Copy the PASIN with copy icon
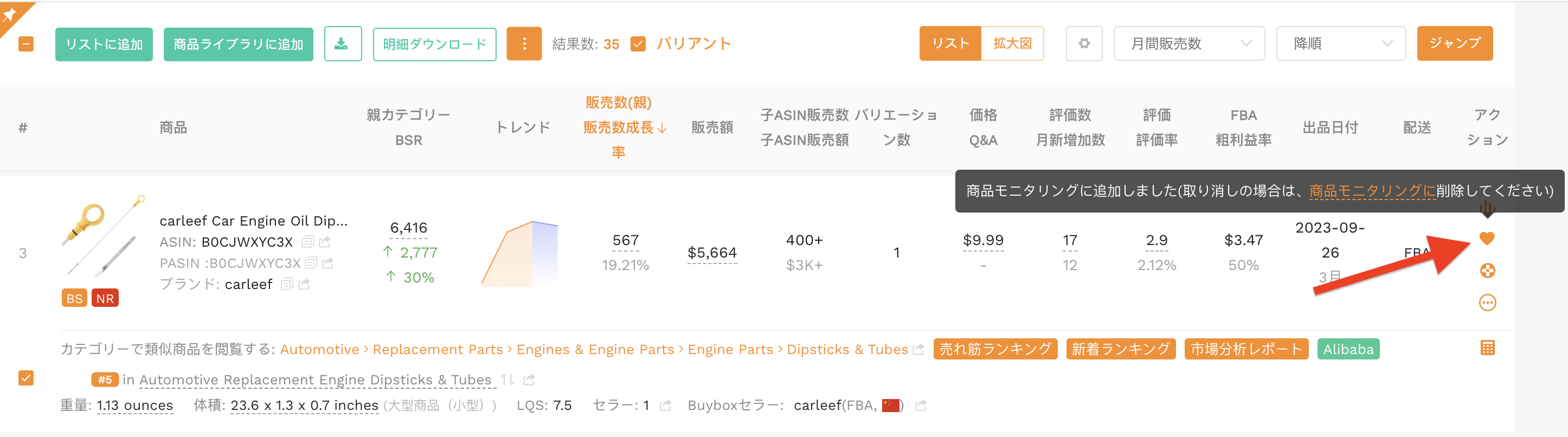 311,263
